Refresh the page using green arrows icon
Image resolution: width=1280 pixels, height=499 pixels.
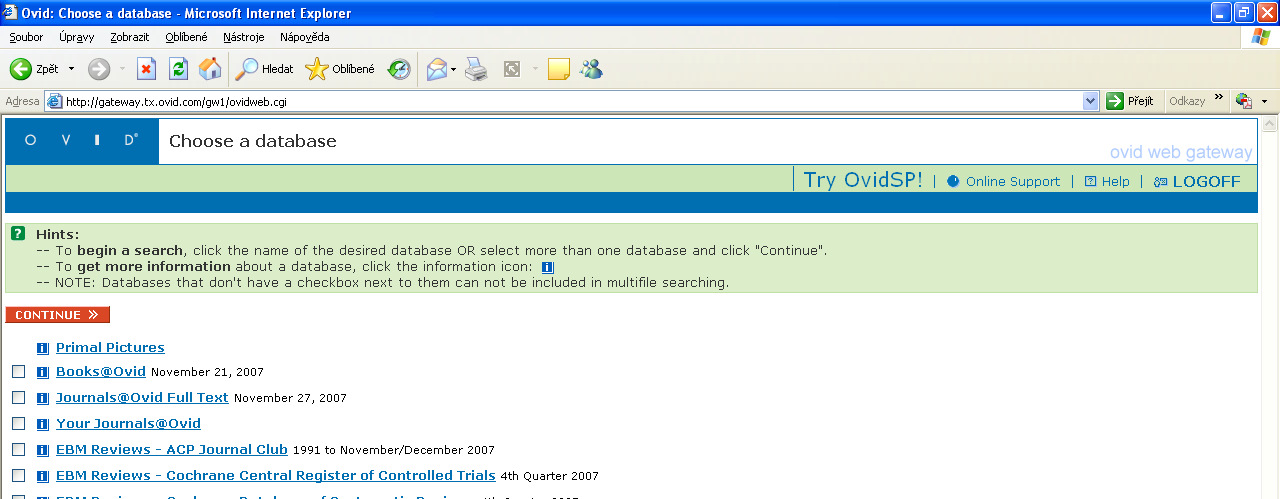pyautogui.click(x=178, y=69)
